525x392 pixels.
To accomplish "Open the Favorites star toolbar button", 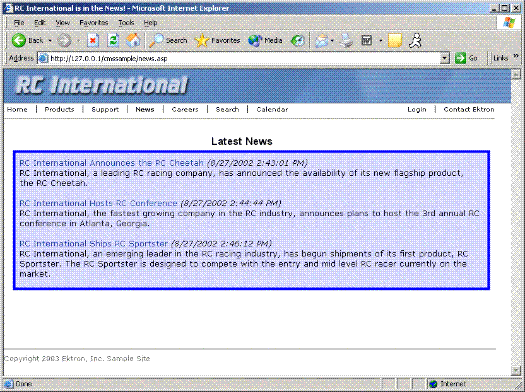I will (218, 41).
